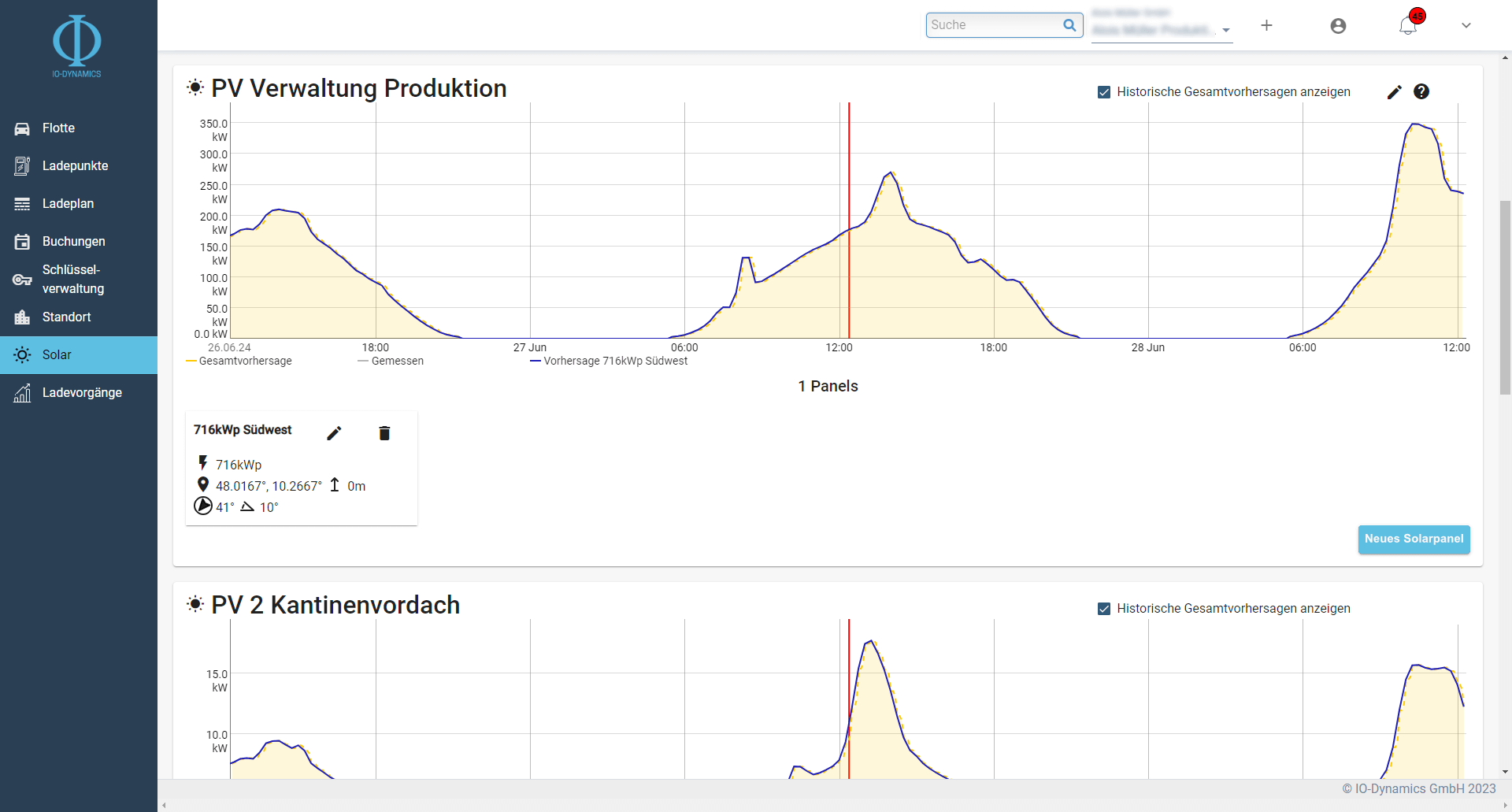The image size is (1512, 812).
Task: Delete the 716kWp Südwest panel
Action: click(x=384, y=433)
